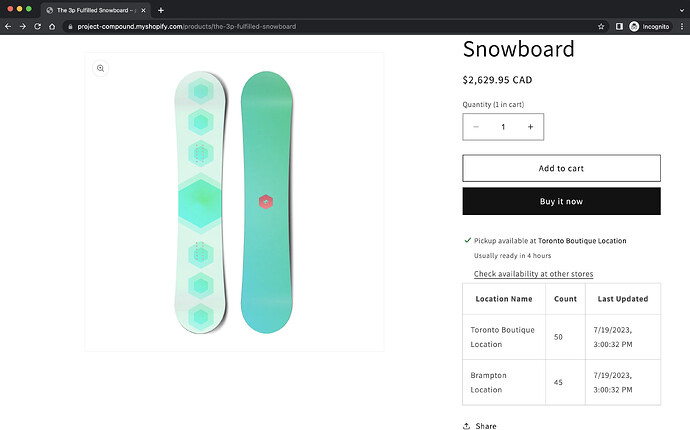Image resolution: width=690 pixels, height=430 pixels.
Task: Zoom the snowboard product image
Action: click(x=100, y=68)
